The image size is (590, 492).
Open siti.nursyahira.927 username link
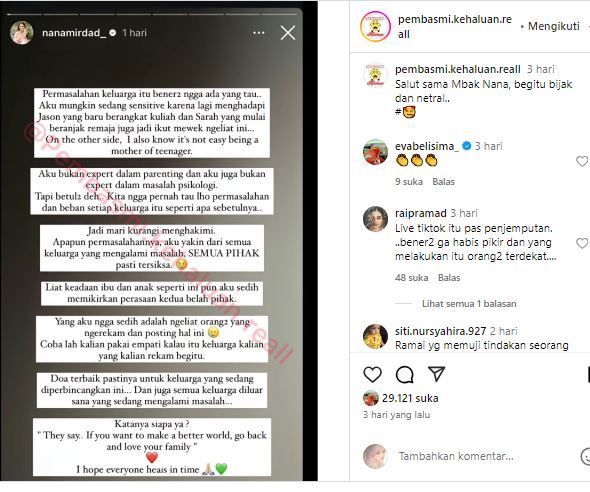441,331
